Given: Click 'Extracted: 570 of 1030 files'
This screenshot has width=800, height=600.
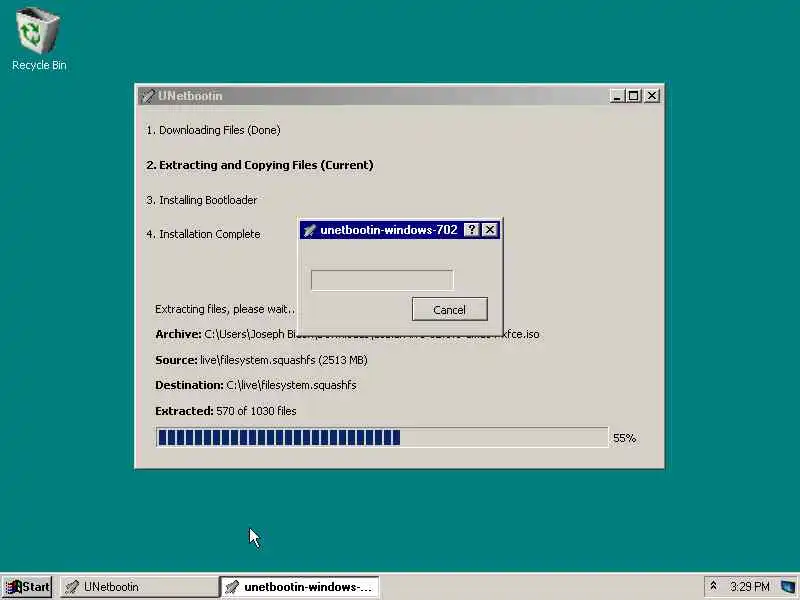Looking at the screenshot, I should click(226, 411).
